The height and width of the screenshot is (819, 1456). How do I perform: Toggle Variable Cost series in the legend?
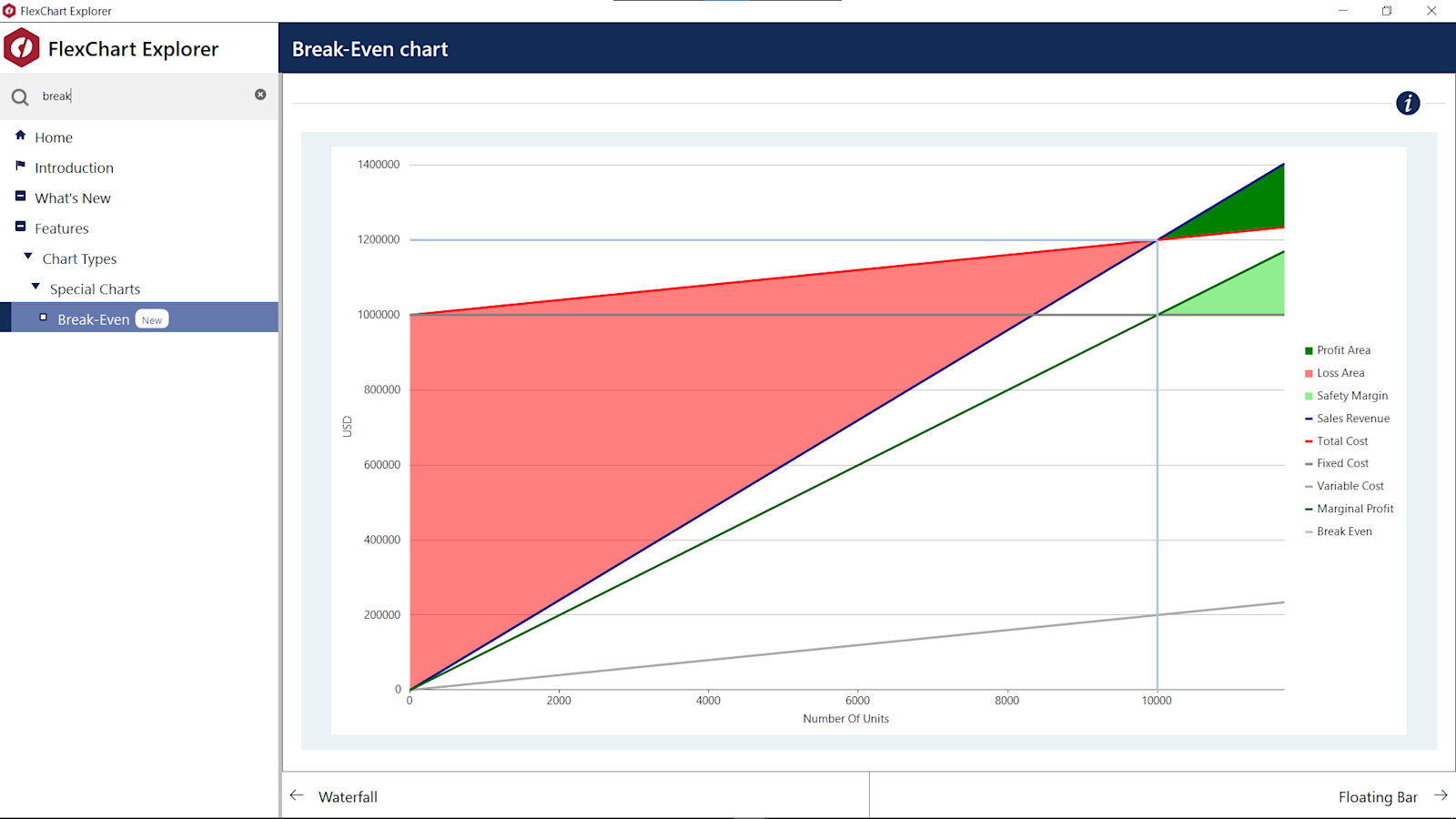point(1345,486)
